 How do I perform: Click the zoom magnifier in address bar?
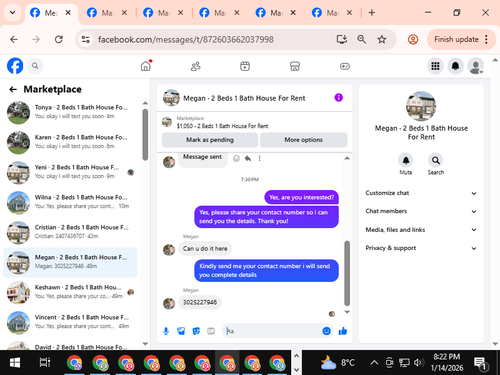click(x=362, y=40)
